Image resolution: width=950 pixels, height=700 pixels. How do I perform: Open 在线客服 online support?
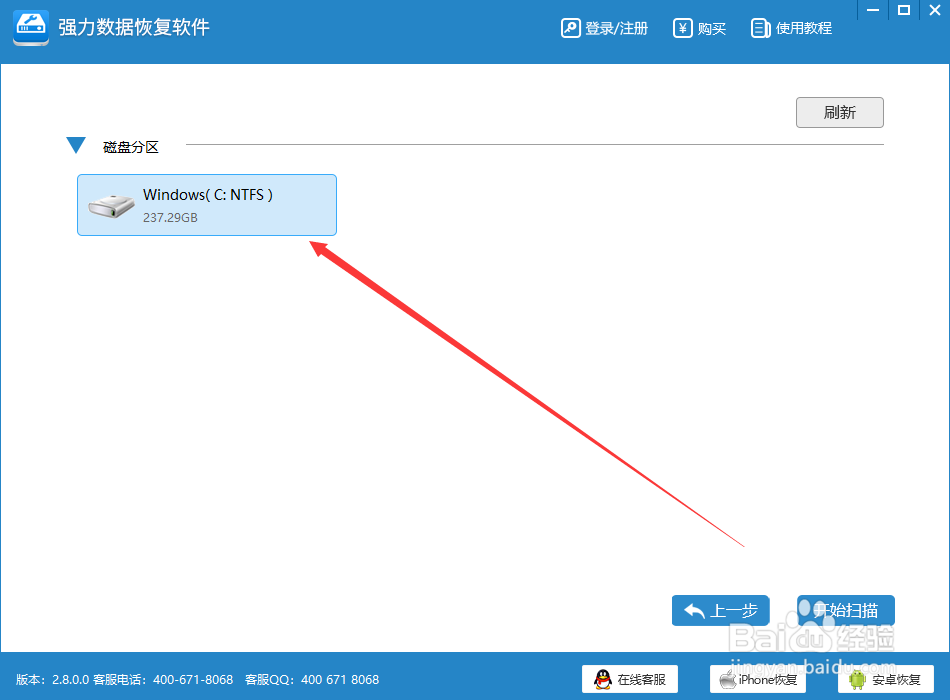pos(629,679)
